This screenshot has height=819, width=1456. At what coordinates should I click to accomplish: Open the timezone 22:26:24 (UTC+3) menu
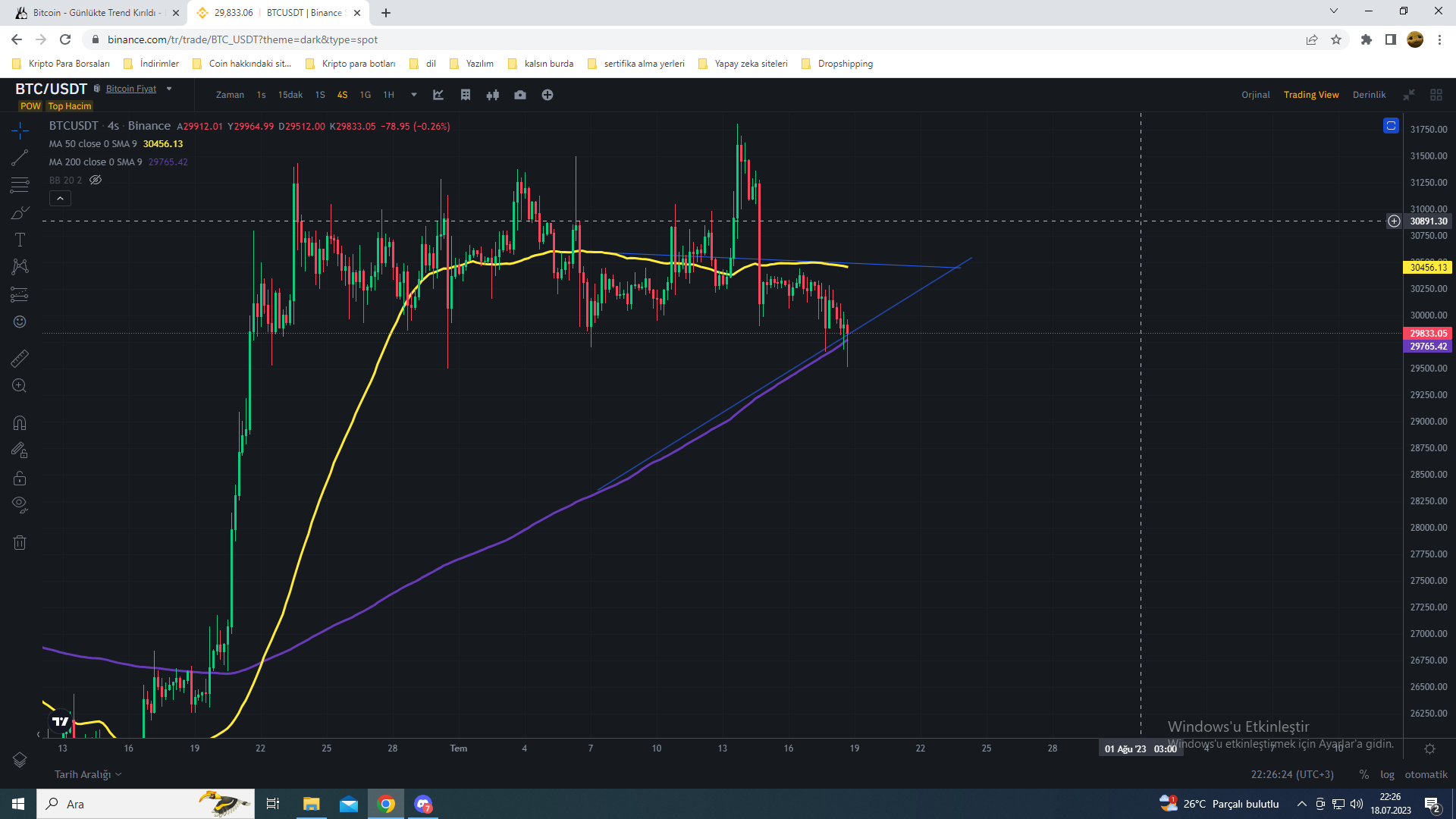click(x=1292, y=774)
